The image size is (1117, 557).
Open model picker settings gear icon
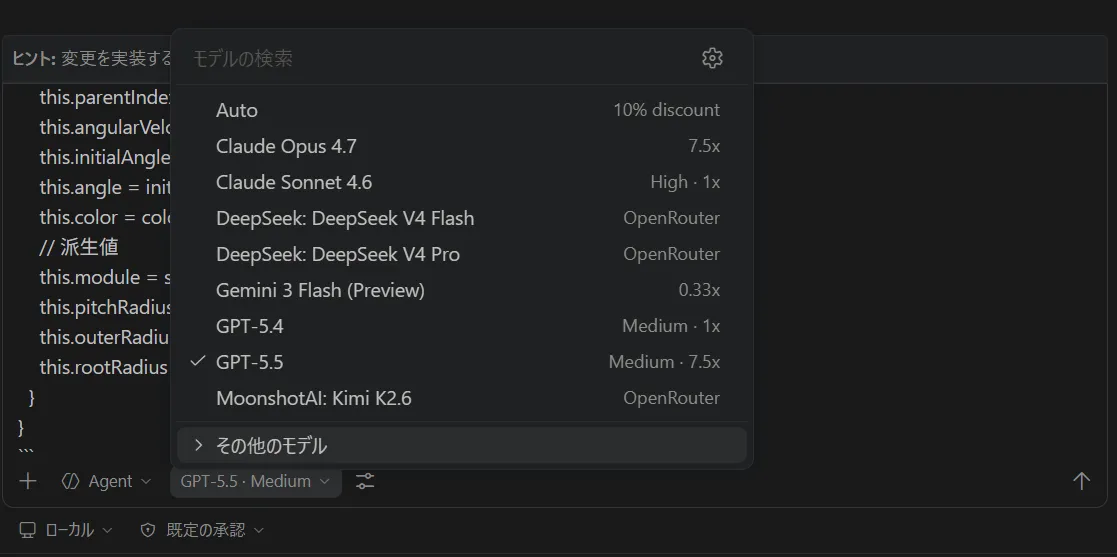tap(712, 58)
